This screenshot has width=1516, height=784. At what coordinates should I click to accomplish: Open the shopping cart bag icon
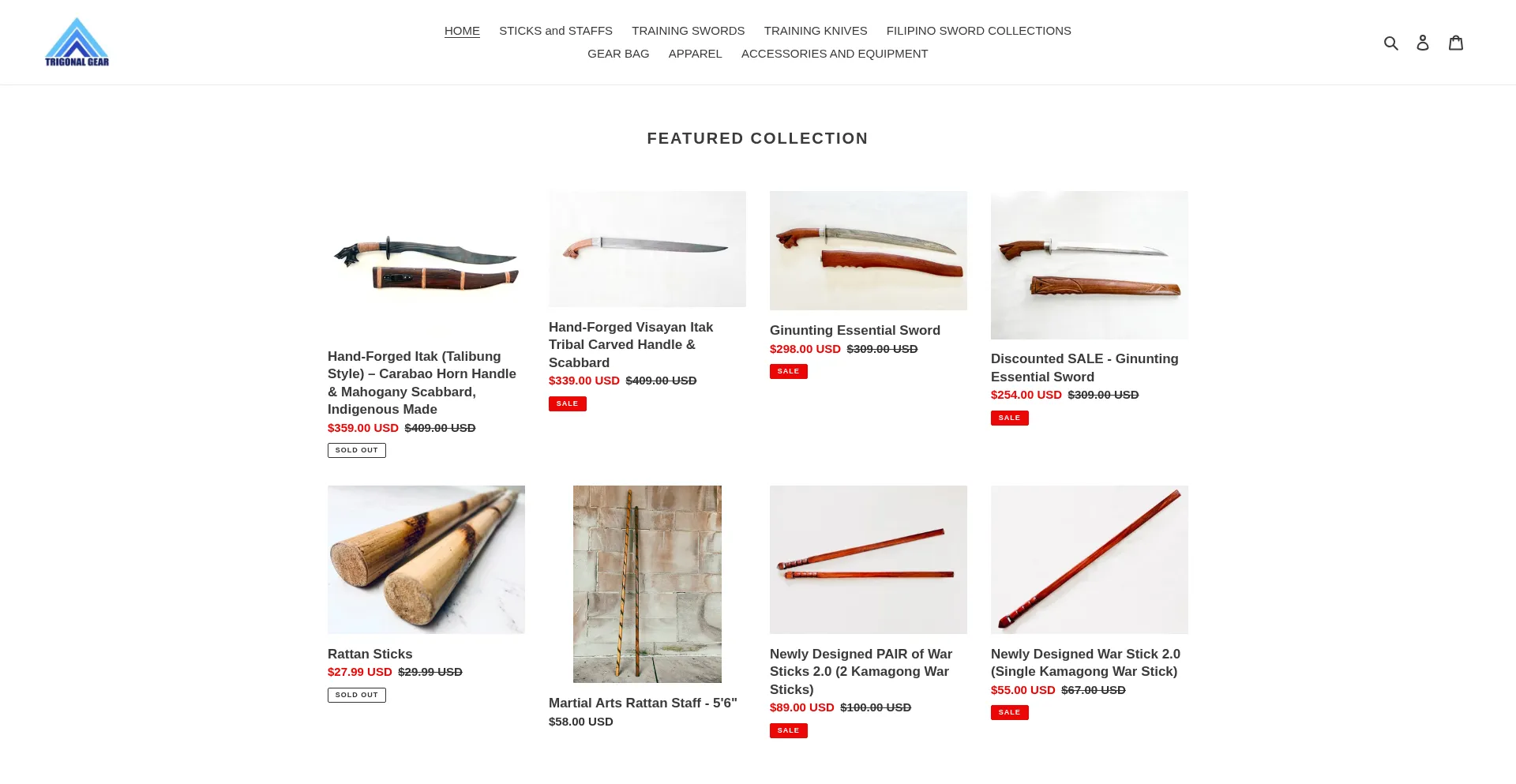1456,43
